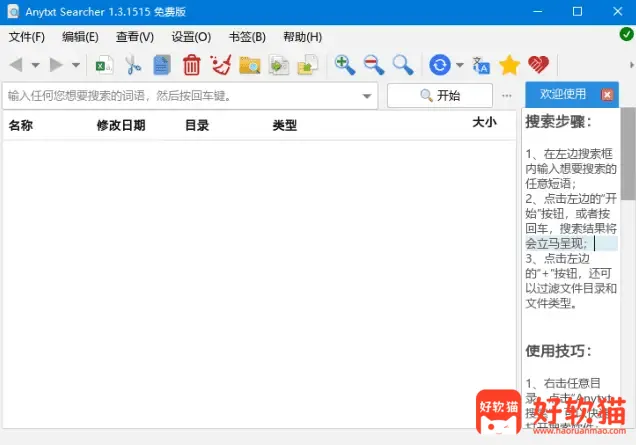Expand the search history dropdown arrow

pos(367,96)
